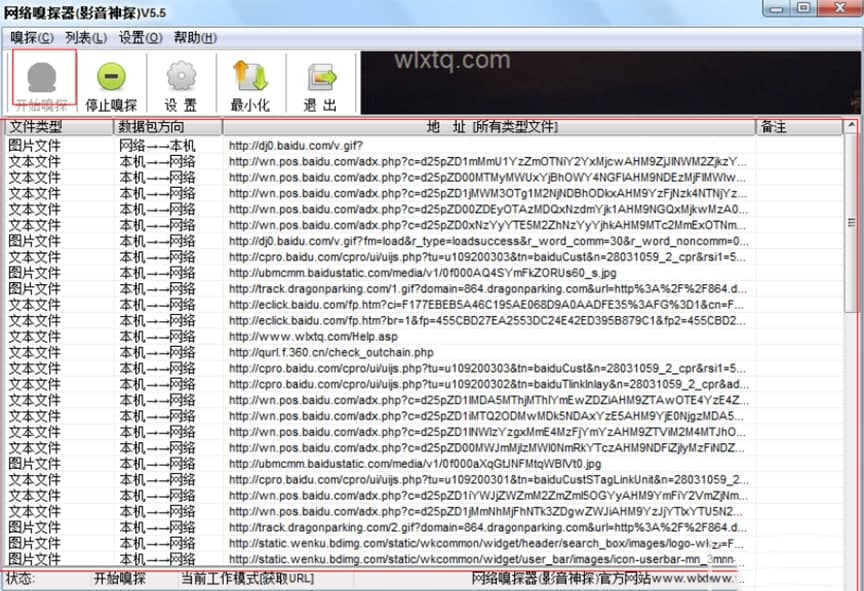864x591 pixels.
Task: Select cpro.baidu.com row with tu=u109200301
Action: pyautogui.click(x=424, y=480)
